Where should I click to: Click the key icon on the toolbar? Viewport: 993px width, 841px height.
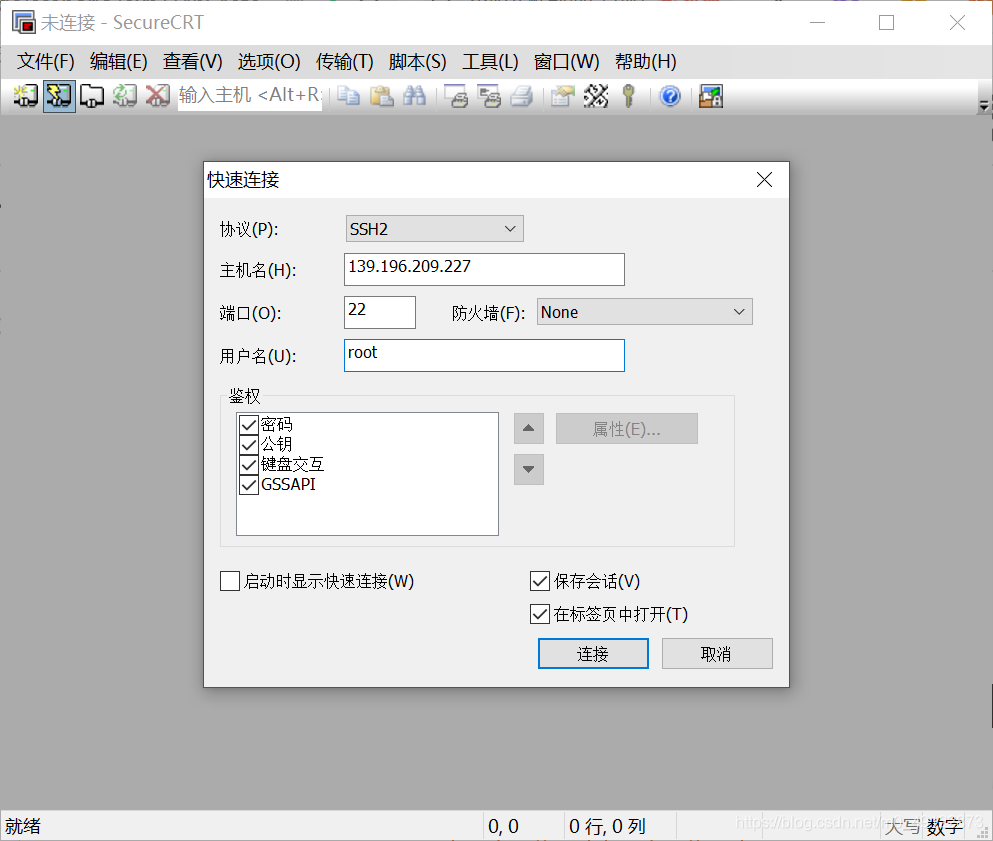click(628, 96)
